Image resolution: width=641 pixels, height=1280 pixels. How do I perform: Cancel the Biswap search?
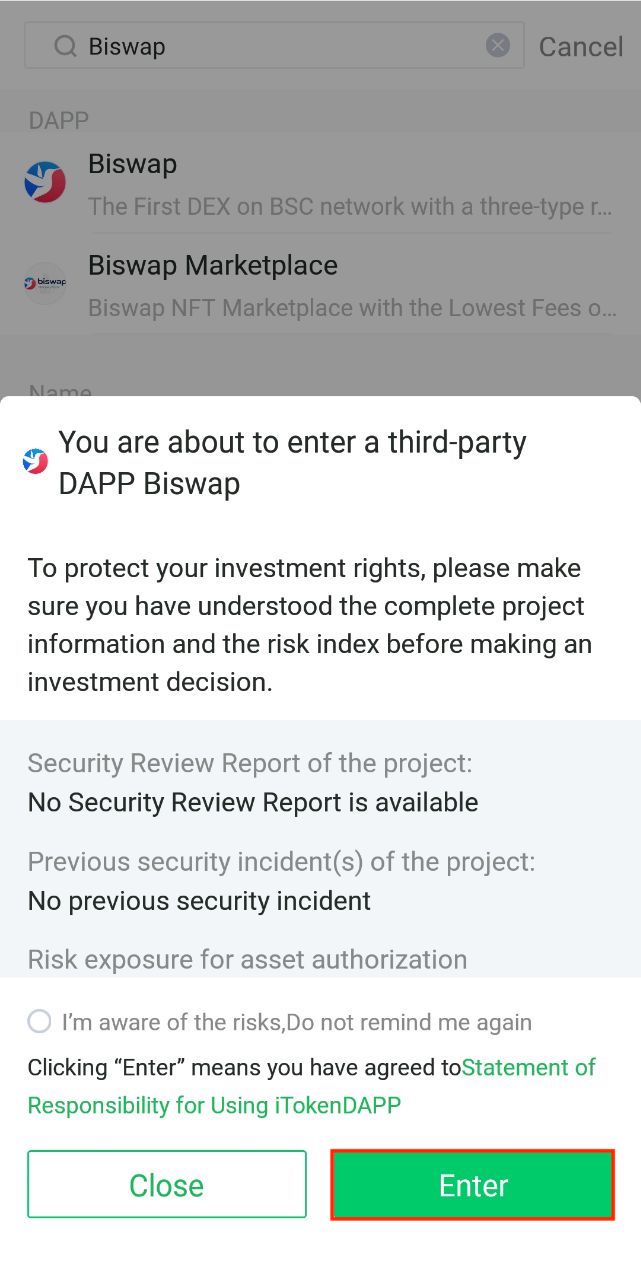click(x=580, y=46)
